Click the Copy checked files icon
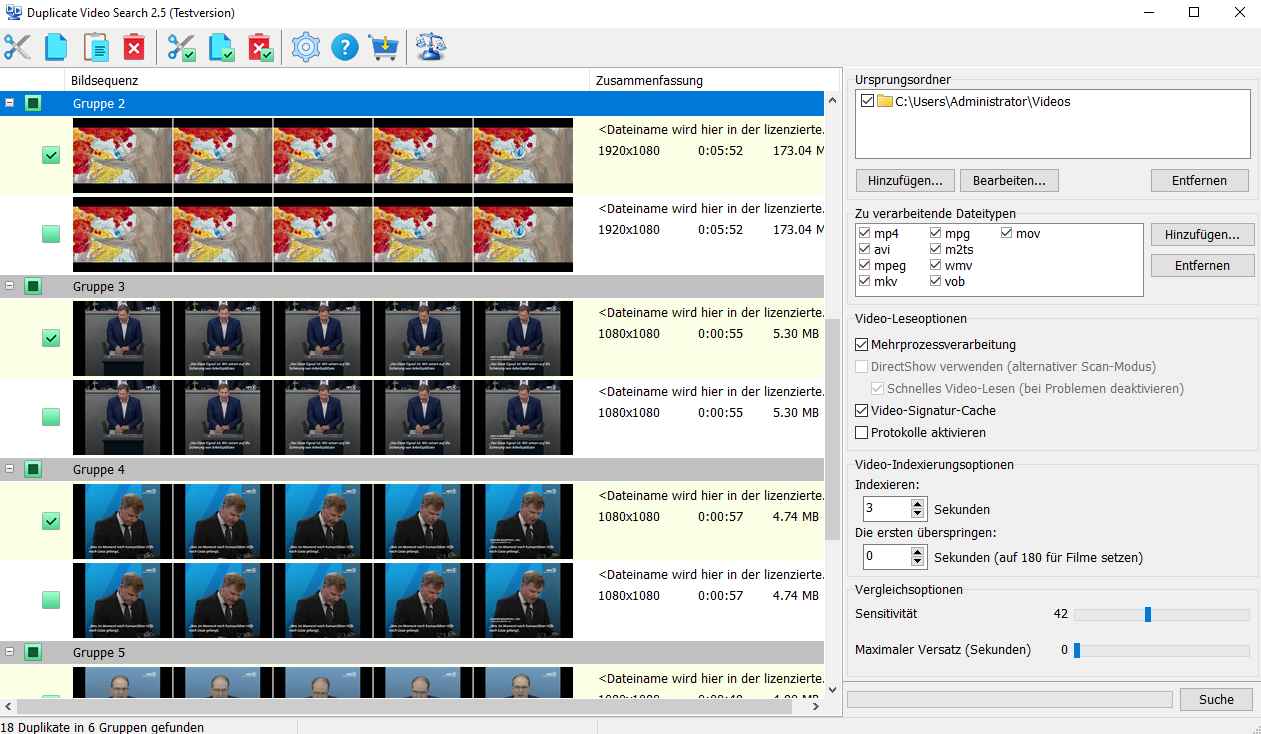The image size is (1261, 734). [x=221, y=46]
